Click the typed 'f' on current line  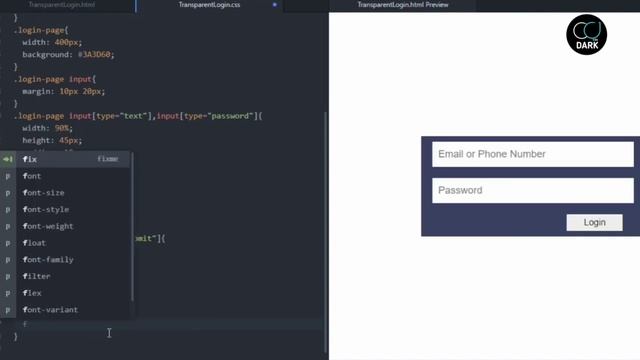25,324
